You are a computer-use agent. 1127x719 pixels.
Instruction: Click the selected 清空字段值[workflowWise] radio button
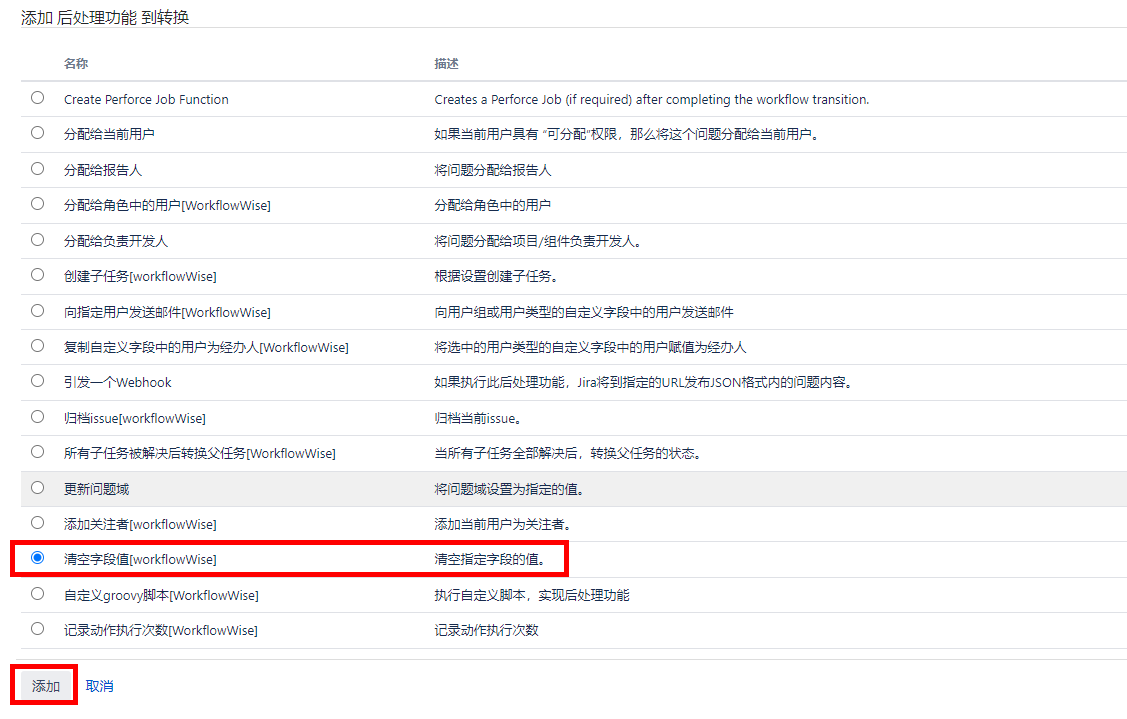[x=38, y=558]
